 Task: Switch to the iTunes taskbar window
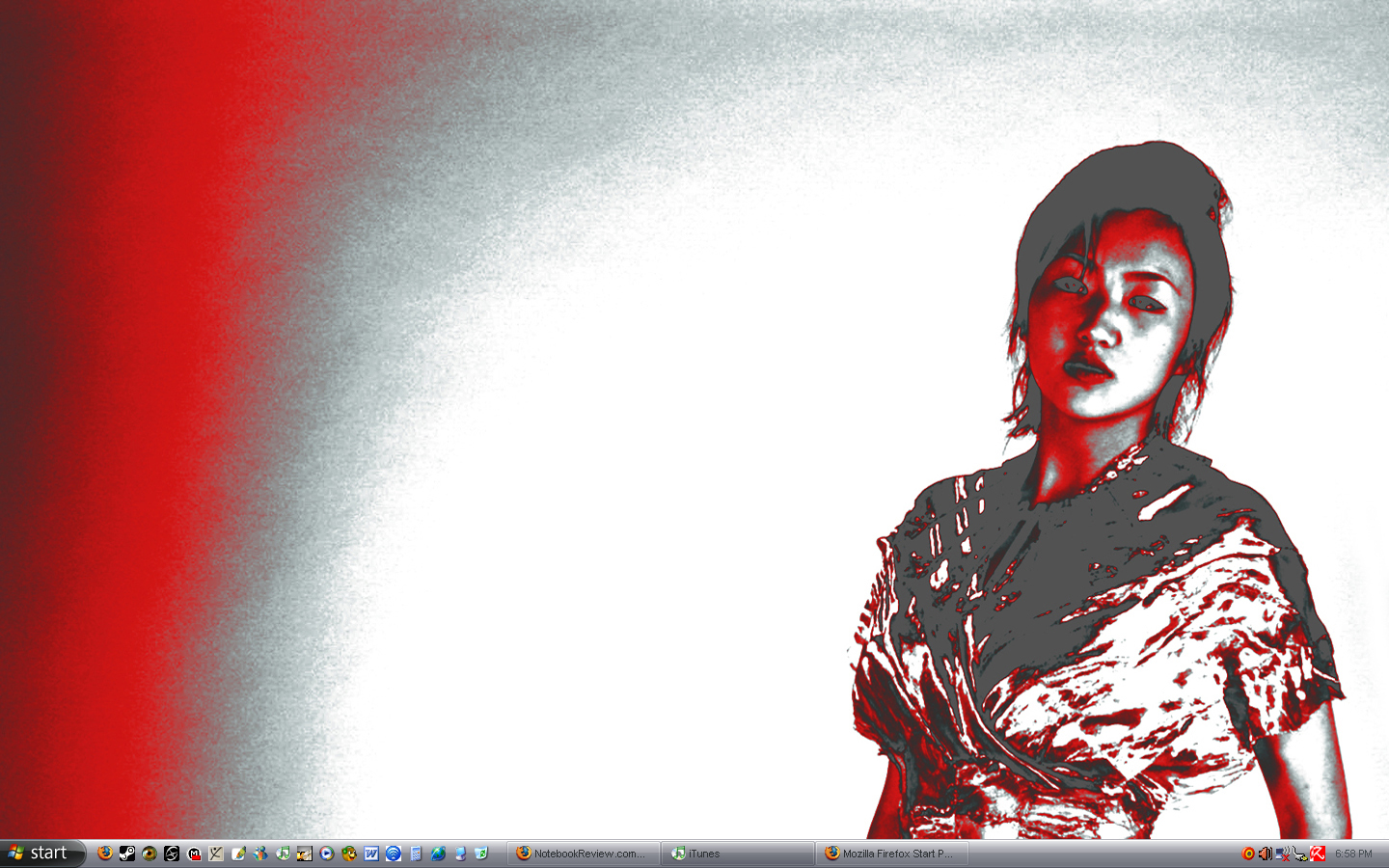tap(738, 854)
